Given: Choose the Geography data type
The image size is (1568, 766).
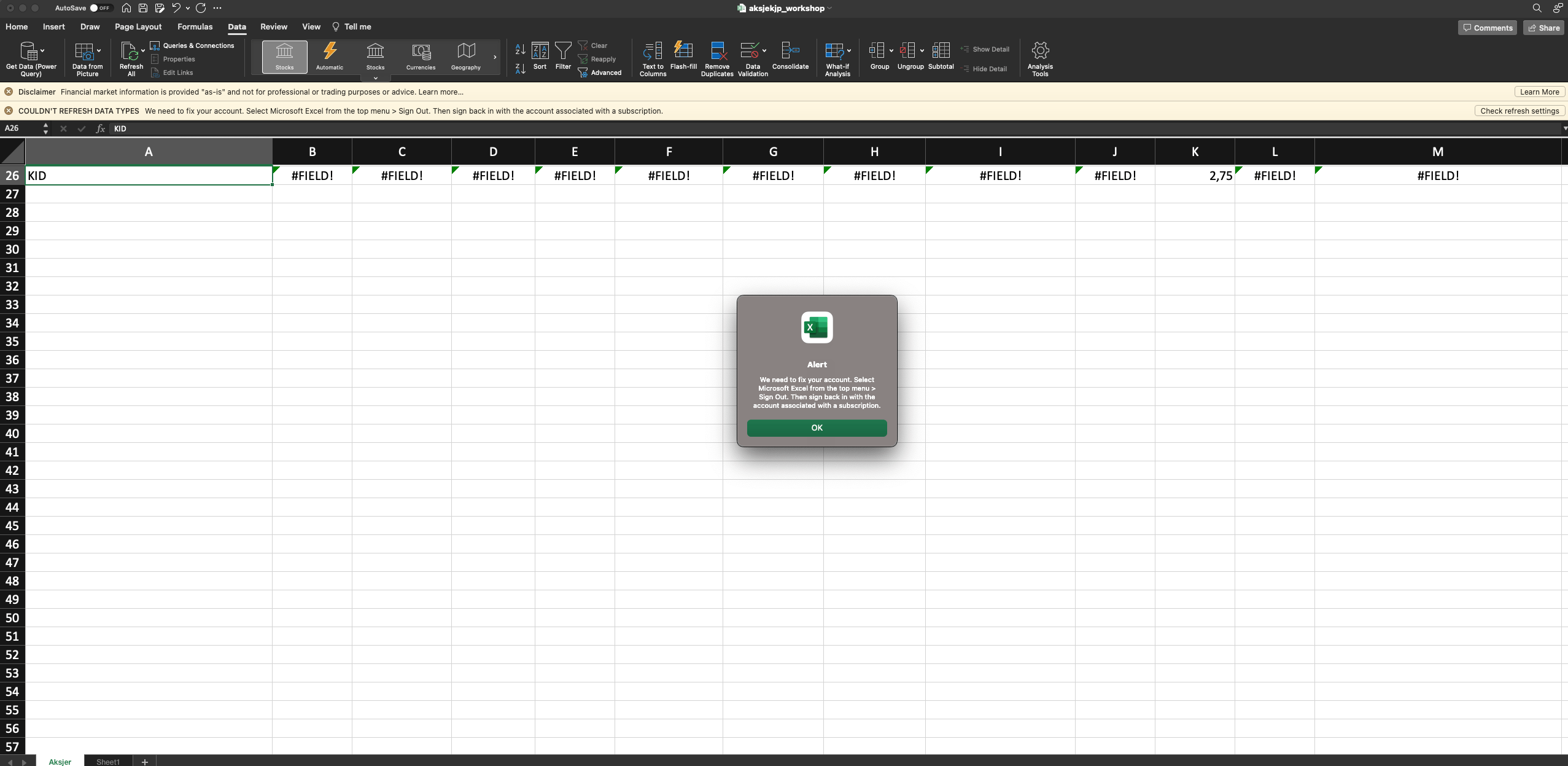Looking at the screenshot, I should [x=466, y=57].
